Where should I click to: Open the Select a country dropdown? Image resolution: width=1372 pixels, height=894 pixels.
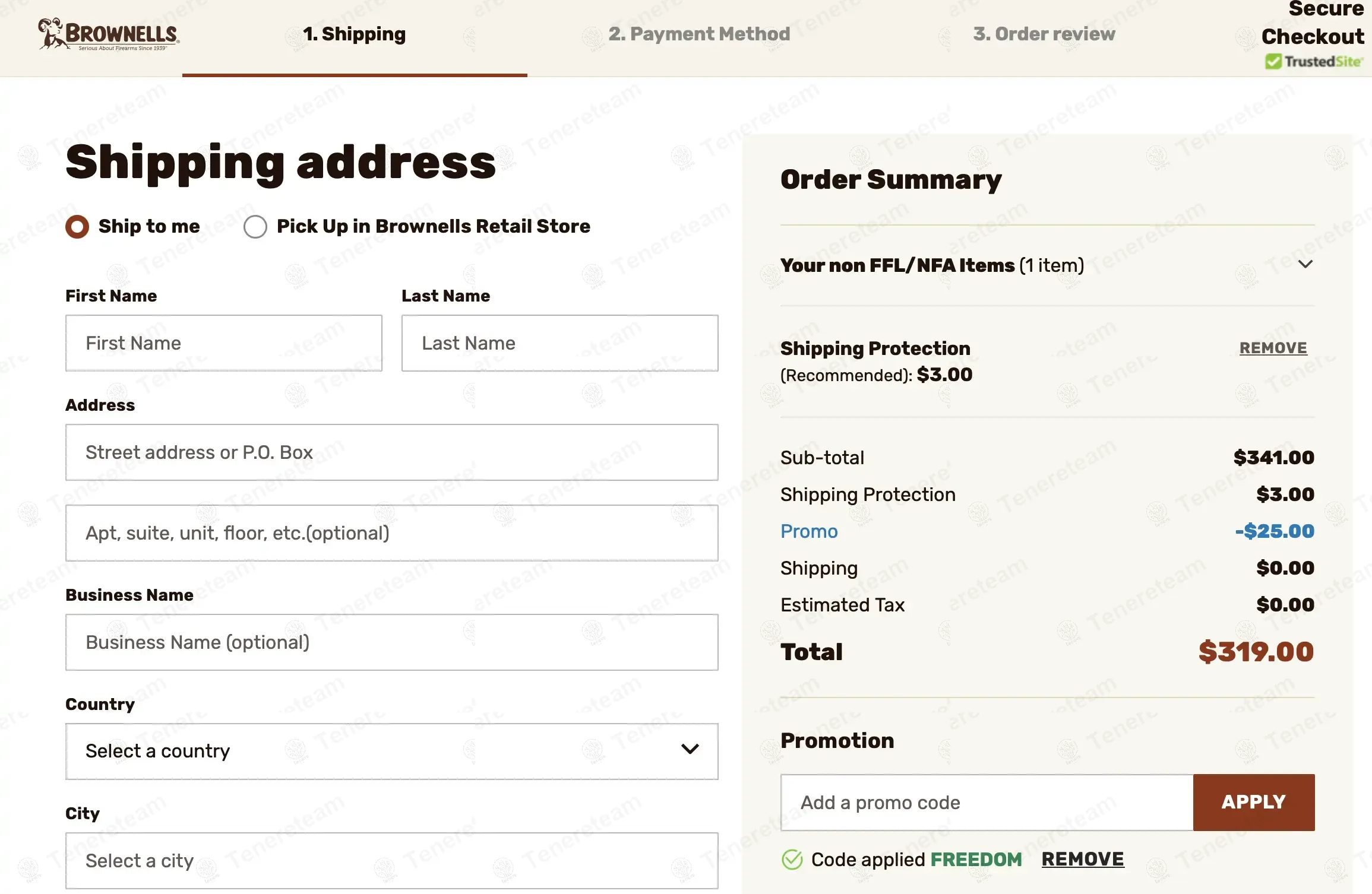pyautogui.click(x=391, y=751)
